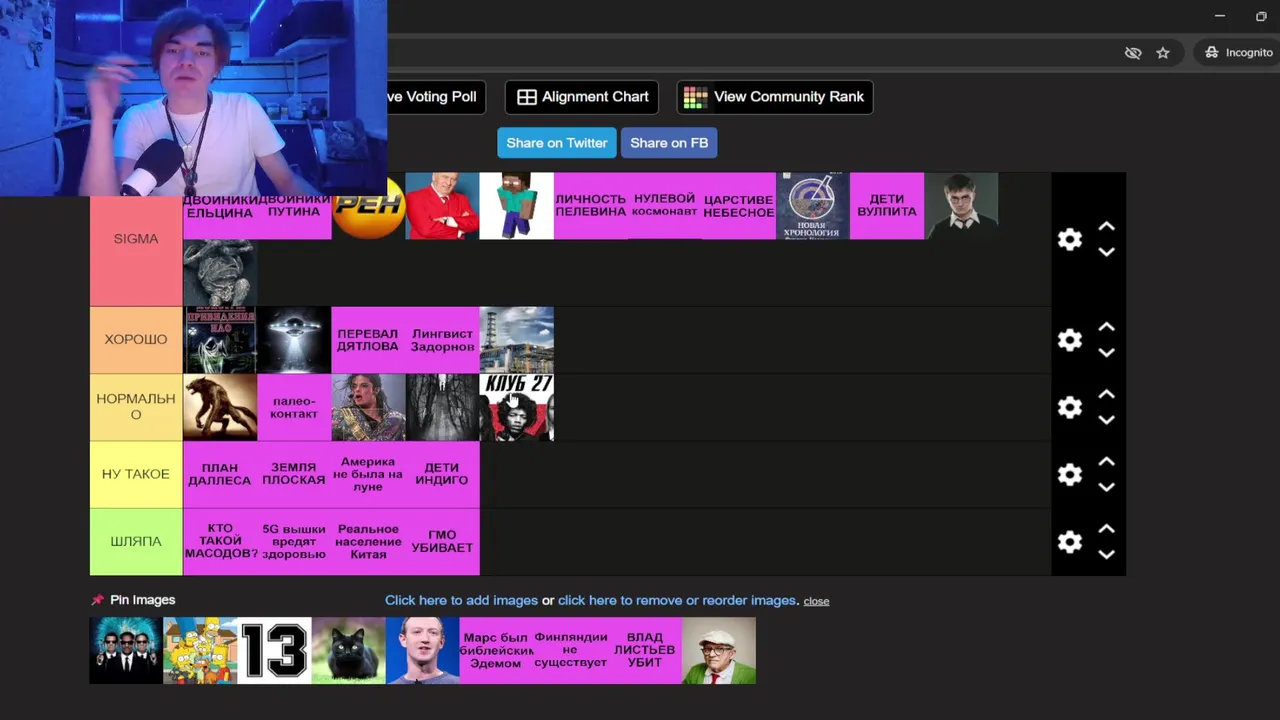Select the Новая Хронология book tile
The height and width of the screenshot is (720, 1280).
click(x=813, y=206)
